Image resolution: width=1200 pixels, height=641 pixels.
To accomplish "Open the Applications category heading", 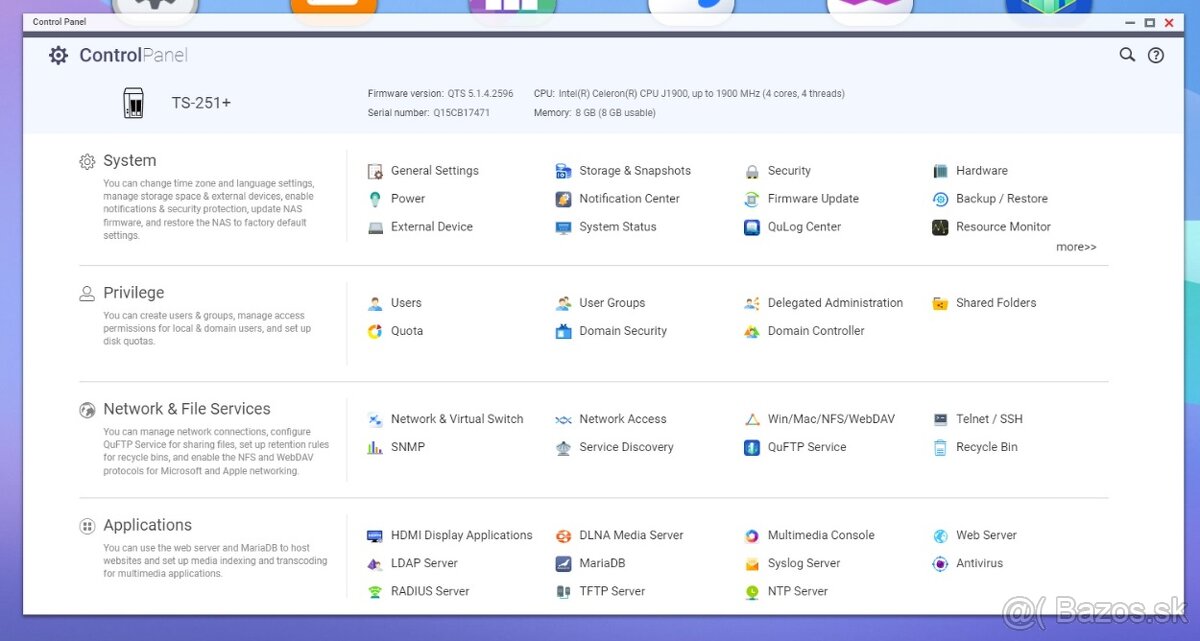I will click(147, 525).
